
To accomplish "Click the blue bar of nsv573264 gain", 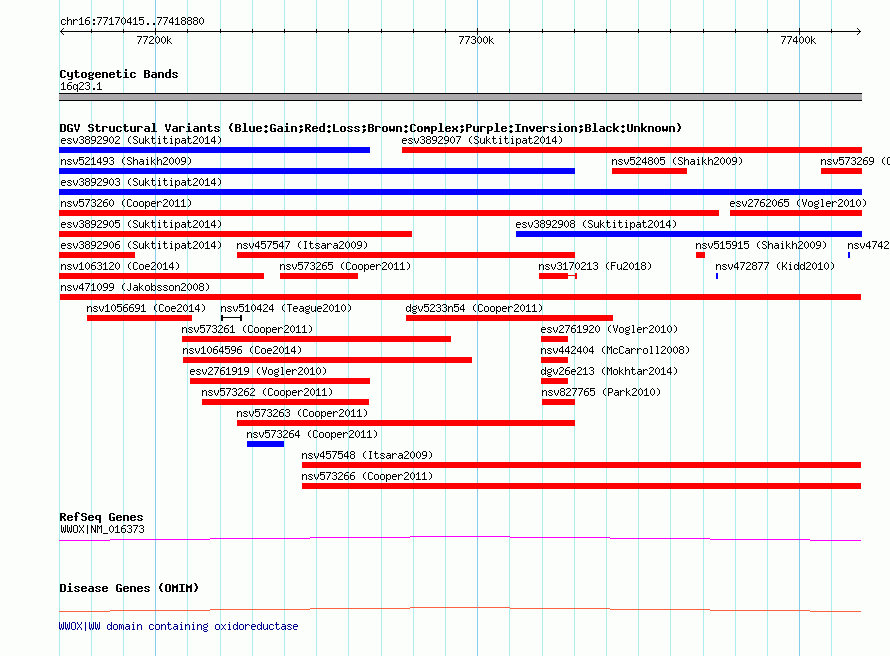I will click(265, 444).
